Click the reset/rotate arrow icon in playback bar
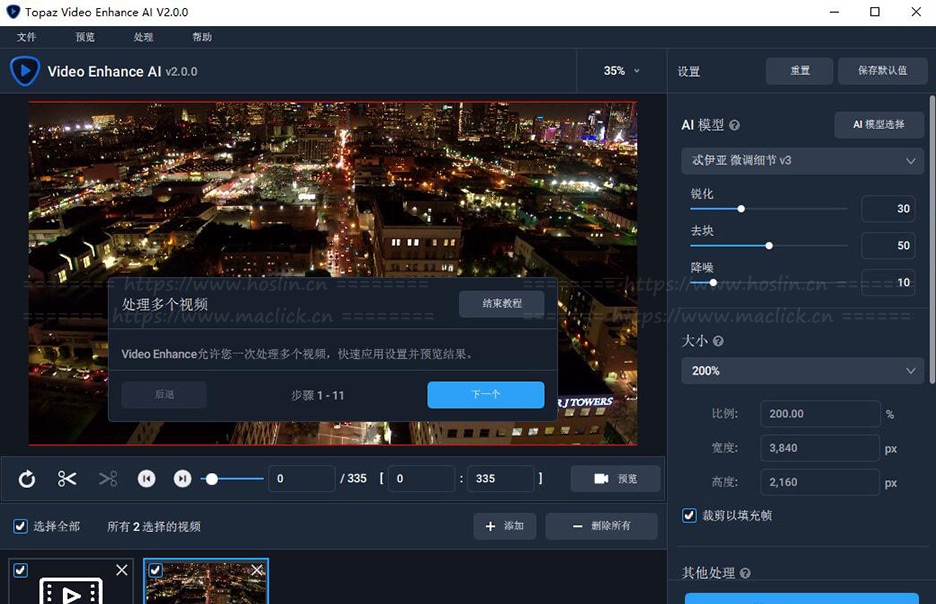 point(27,479)
